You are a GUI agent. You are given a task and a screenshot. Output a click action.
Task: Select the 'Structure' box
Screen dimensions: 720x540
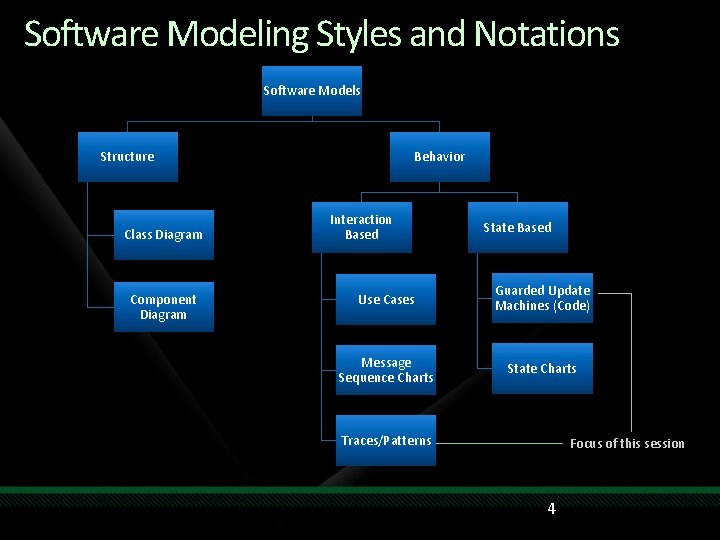(128, 157)
